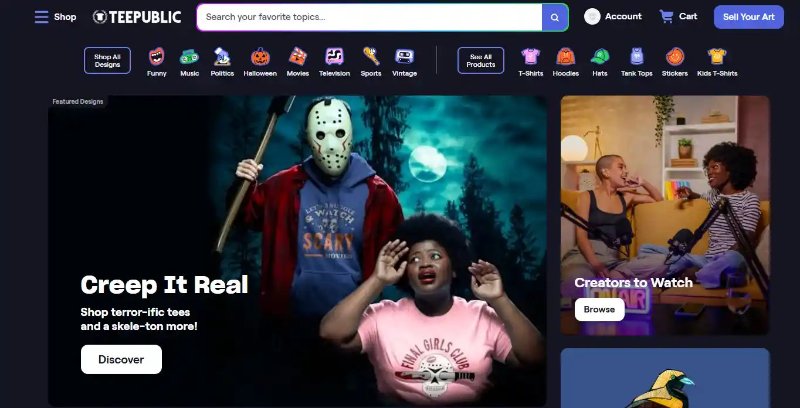The width and height of the screenshot is (800, 408).
Task: Open the Account link text
Action: [x=623, y=16]
